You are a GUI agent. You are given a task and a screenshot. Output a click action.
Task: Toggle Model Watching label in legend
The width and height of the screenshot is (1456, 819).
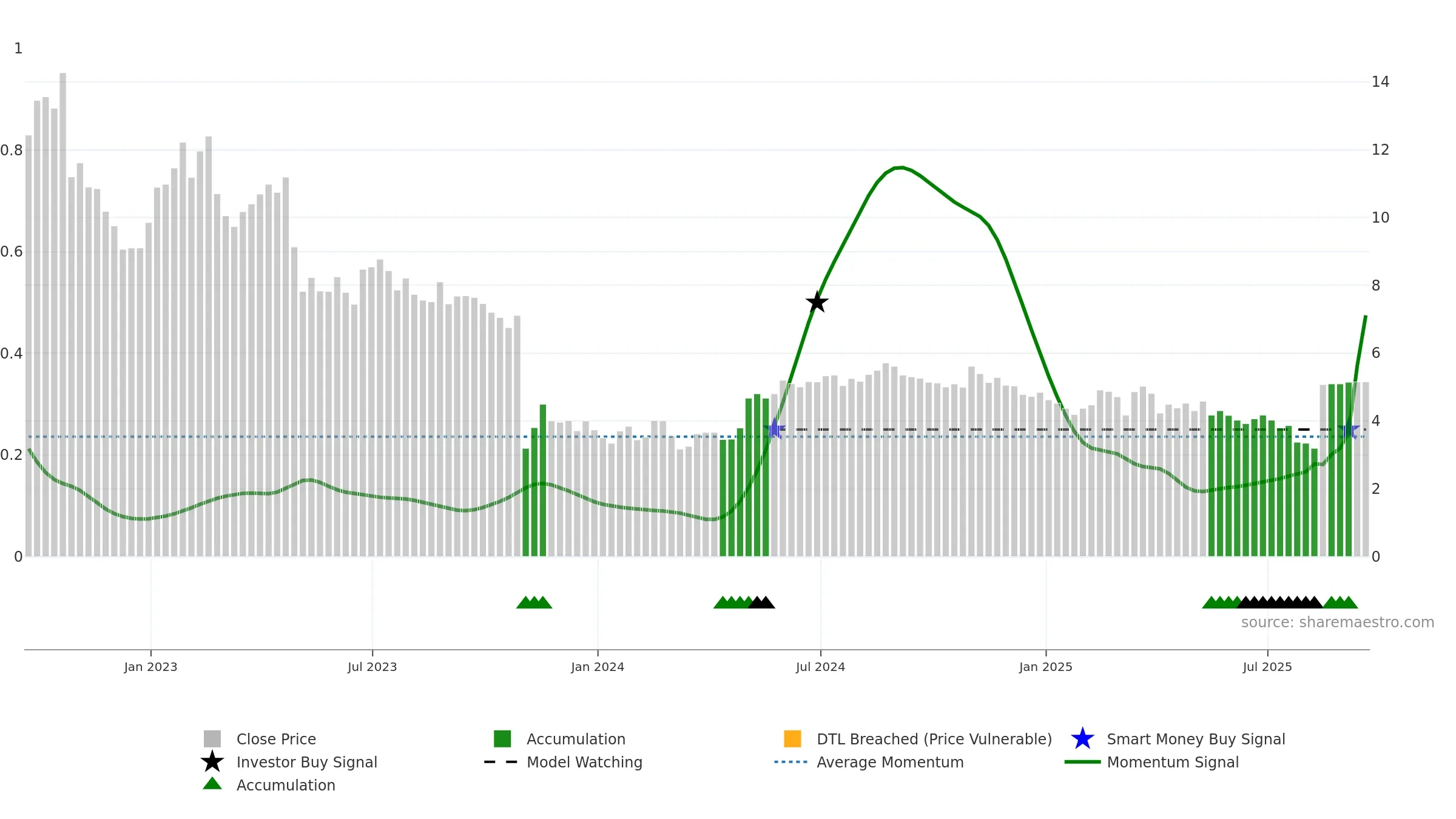(x=584, y=763)
